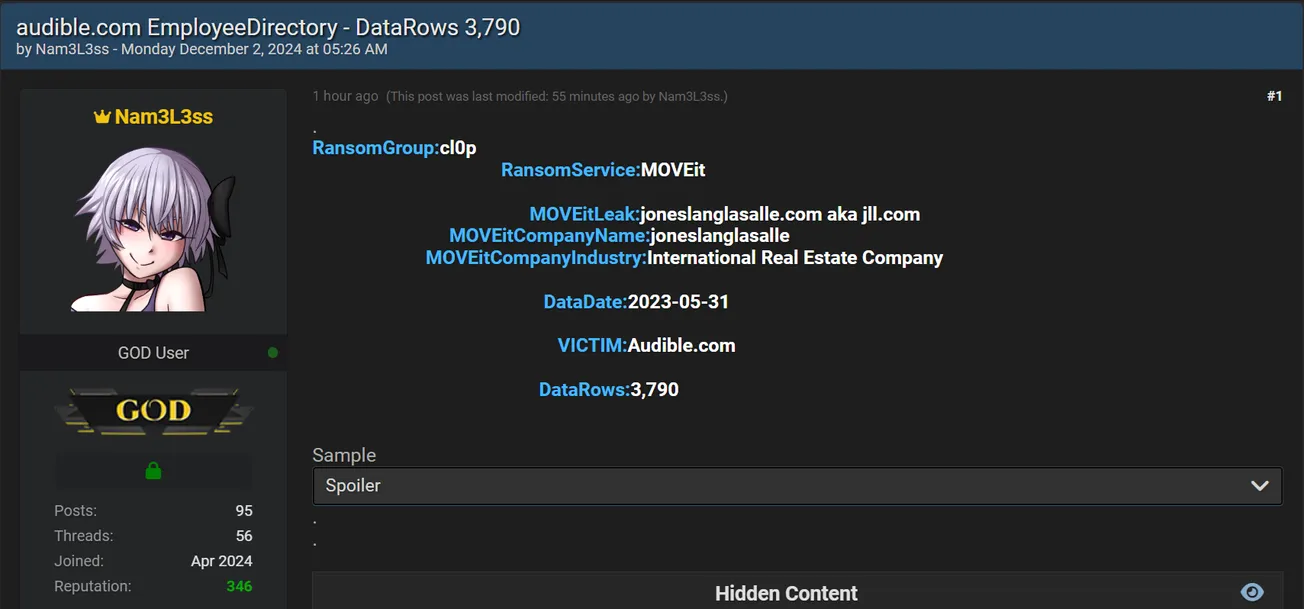1304x609 pixels.
Task: Click the GOD rank badge image
Action: [x=152, y=410]
